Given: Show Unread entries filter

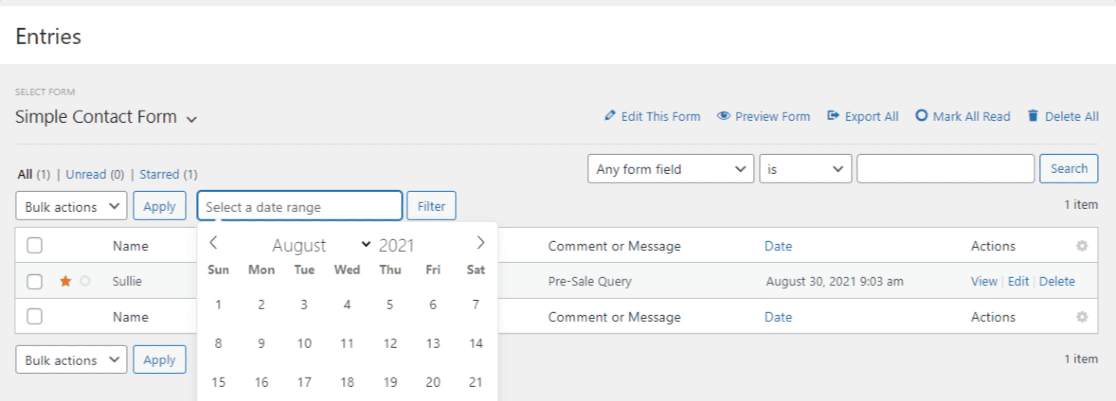Looking at the screenshot, I should click(x=86, y=174).
